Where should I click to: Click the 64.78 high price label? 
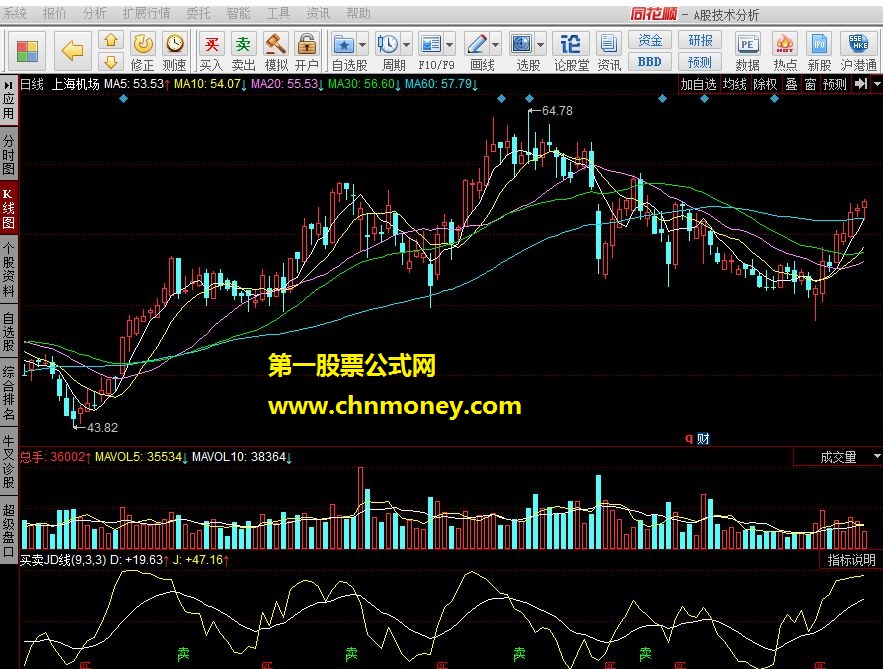tap(557, 111)
